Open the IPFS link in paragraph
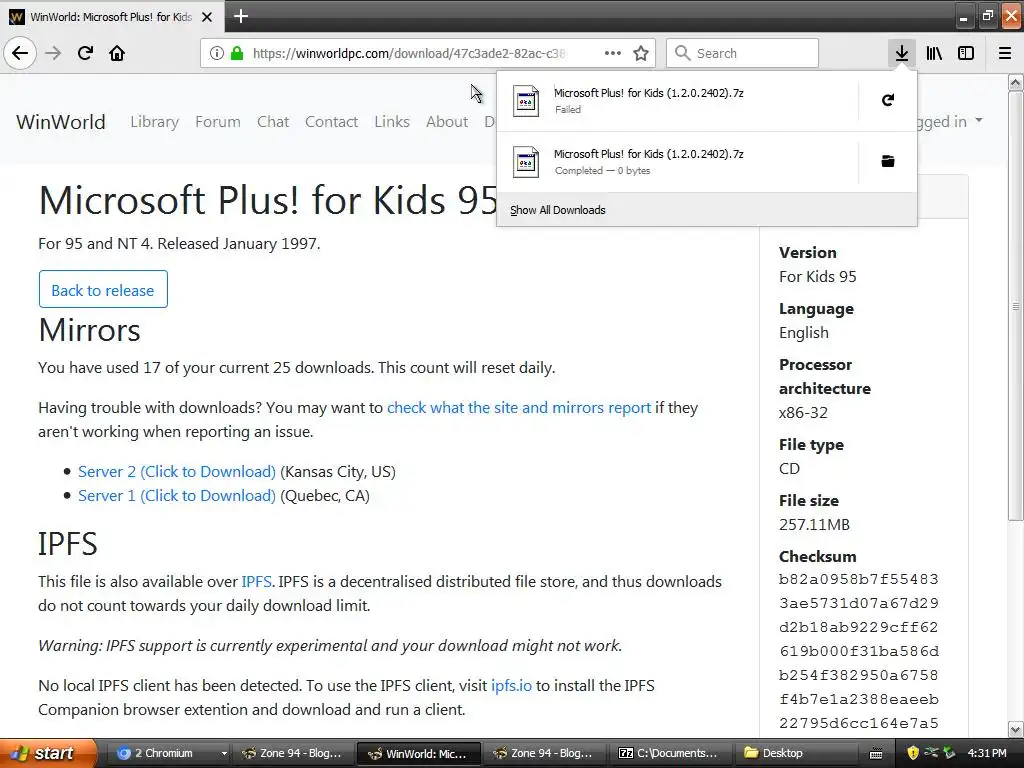1024x768 pixels. (256, 581)
